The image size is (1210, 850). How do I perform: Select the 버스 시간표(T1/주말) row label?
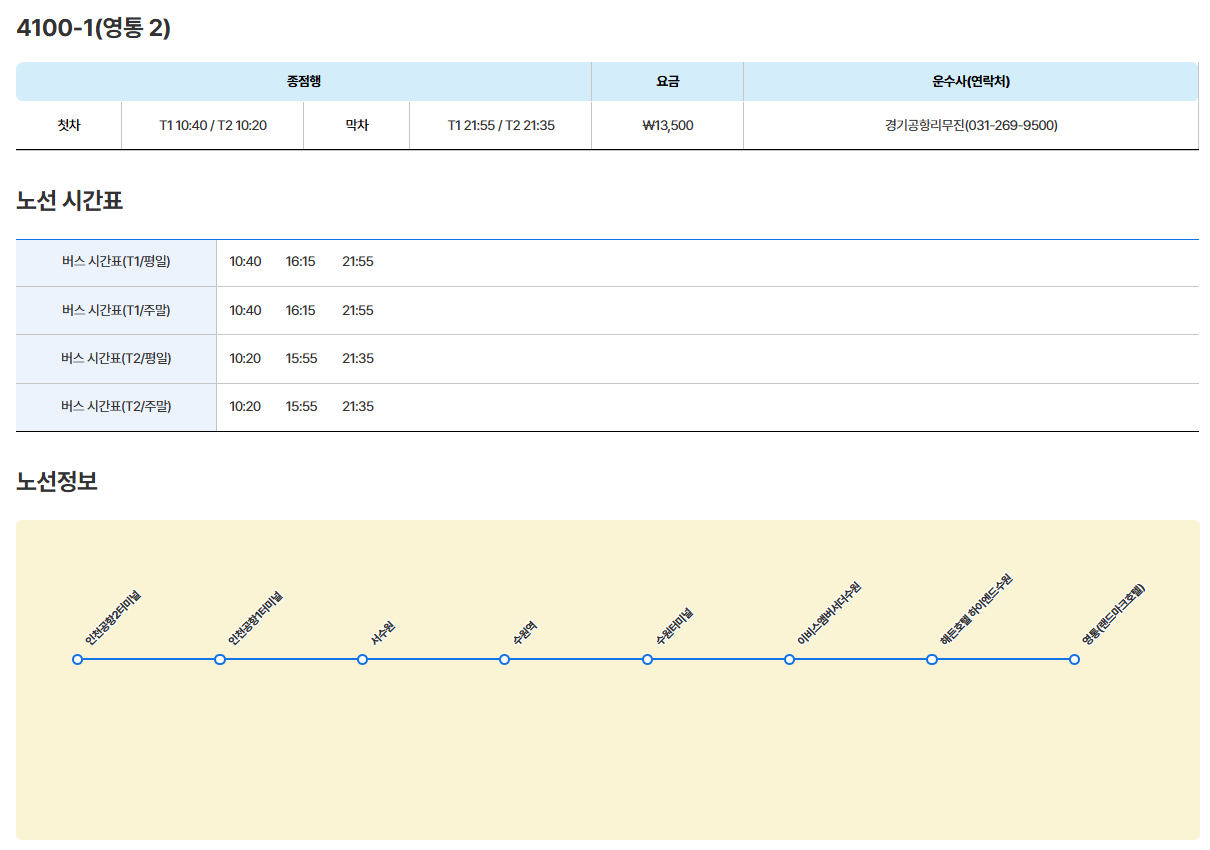(116, 310)
